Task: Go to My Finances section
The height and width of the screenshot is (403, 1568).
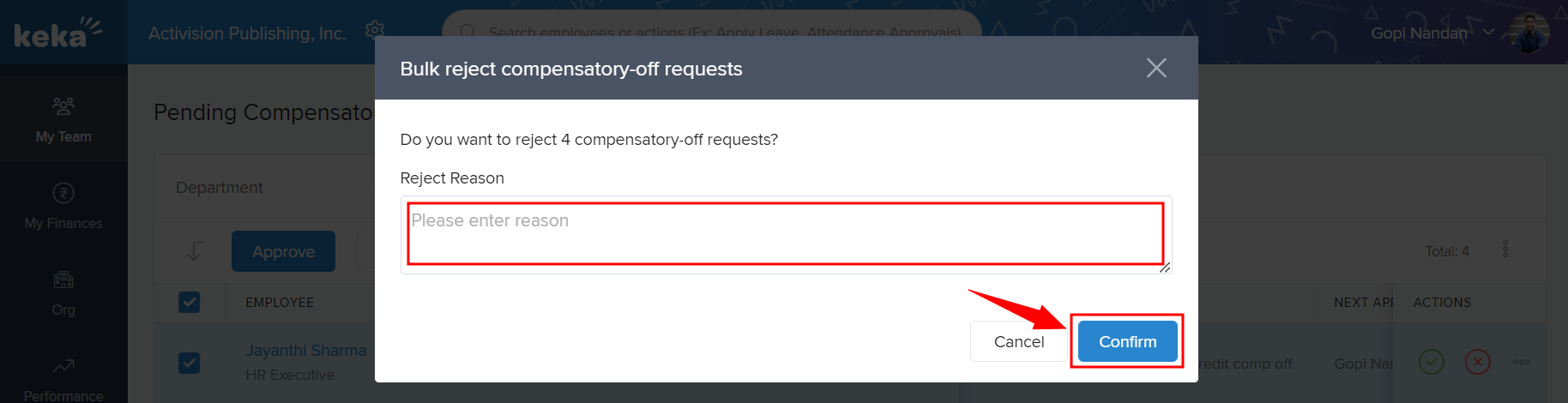Action: pyautogui.click(x=63, y=207)
